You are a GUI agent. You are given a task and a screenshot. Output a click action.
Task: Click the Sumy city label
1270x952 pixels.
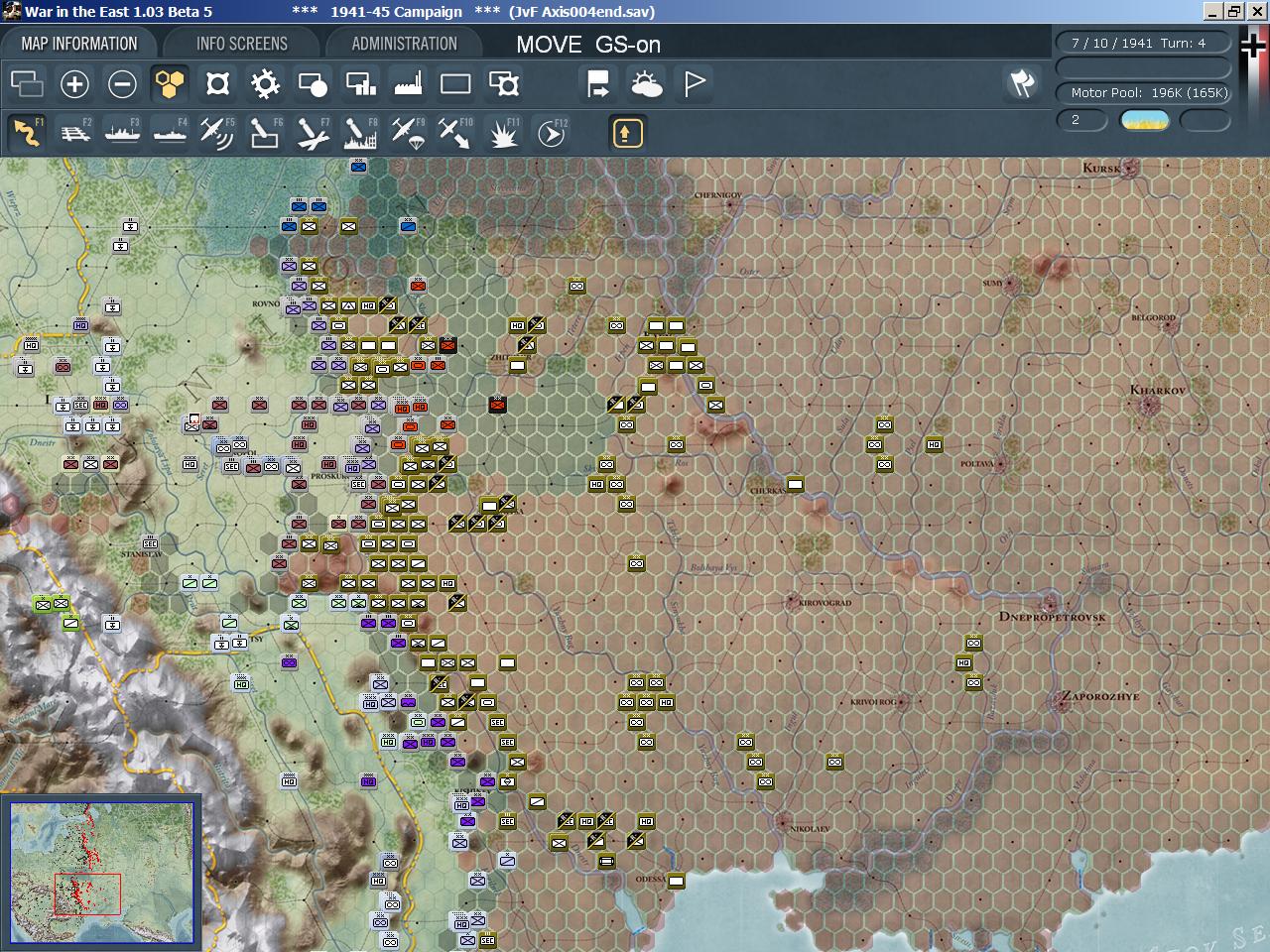pos(992,284)
